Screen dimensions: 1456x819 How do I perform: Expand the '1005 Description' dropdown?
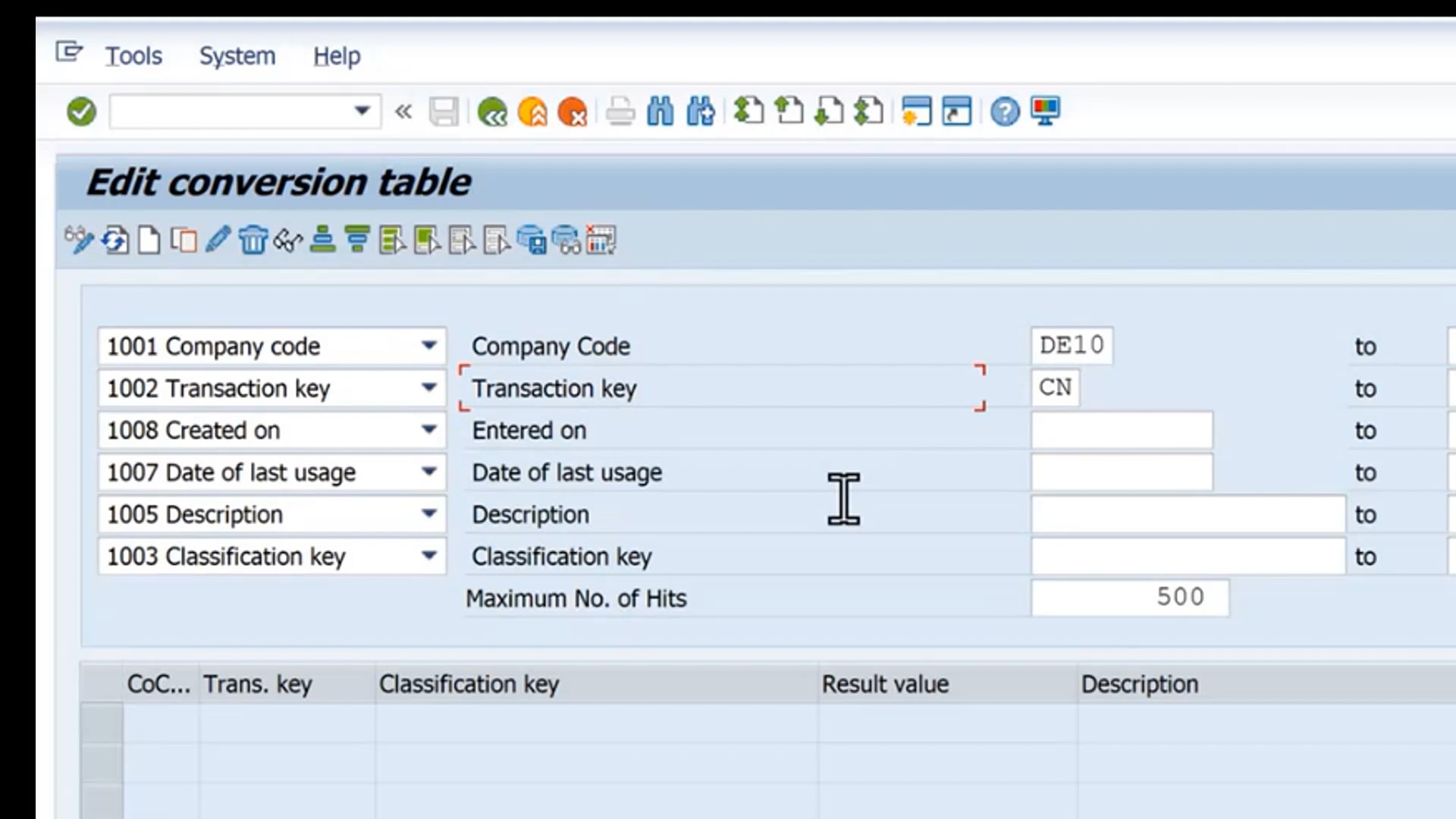point(429,514)
